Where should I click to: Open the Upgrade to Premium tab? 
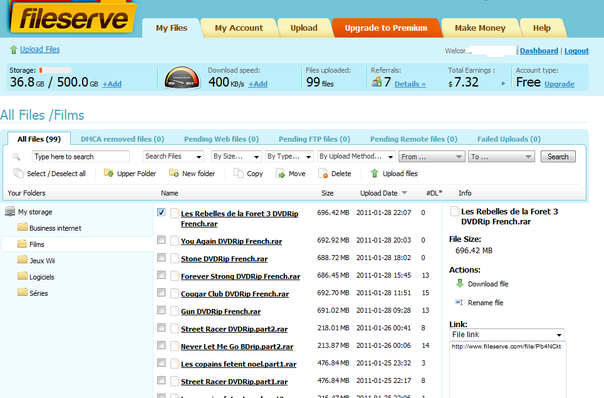tap(386, 28)
